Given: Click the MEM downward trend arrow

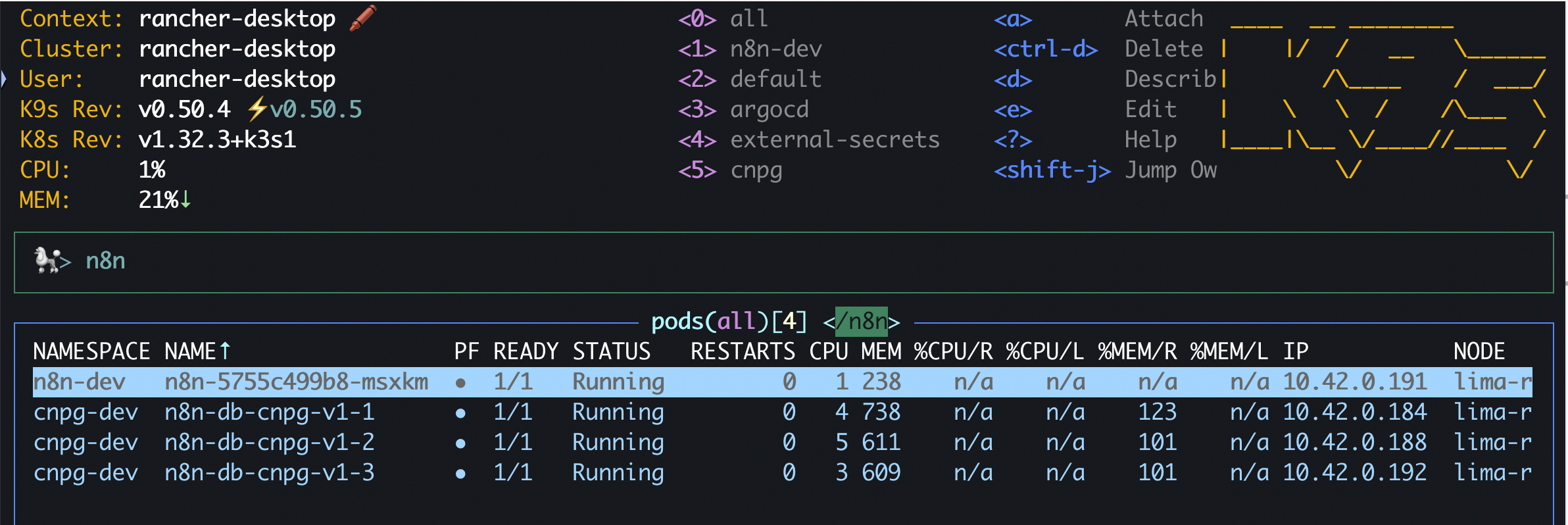Looking at the screenshot, I should point(185,199).
